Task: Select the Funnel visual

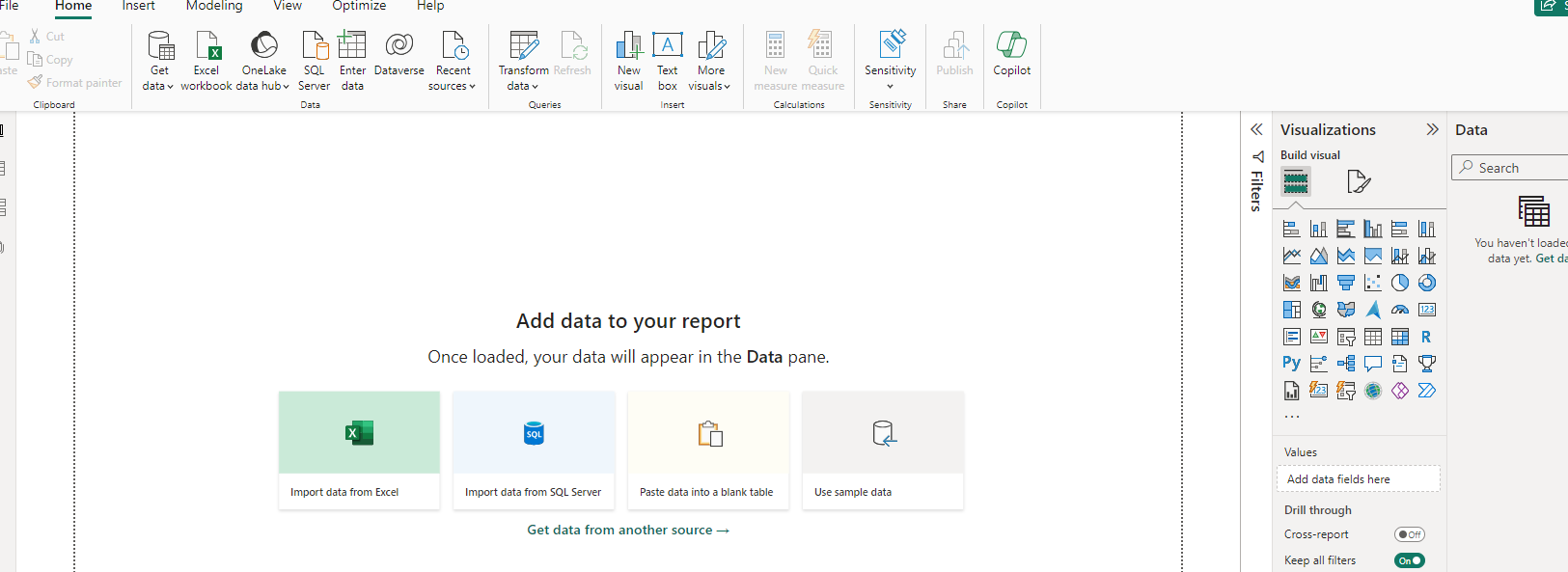Action: [x=1345, y=283]
